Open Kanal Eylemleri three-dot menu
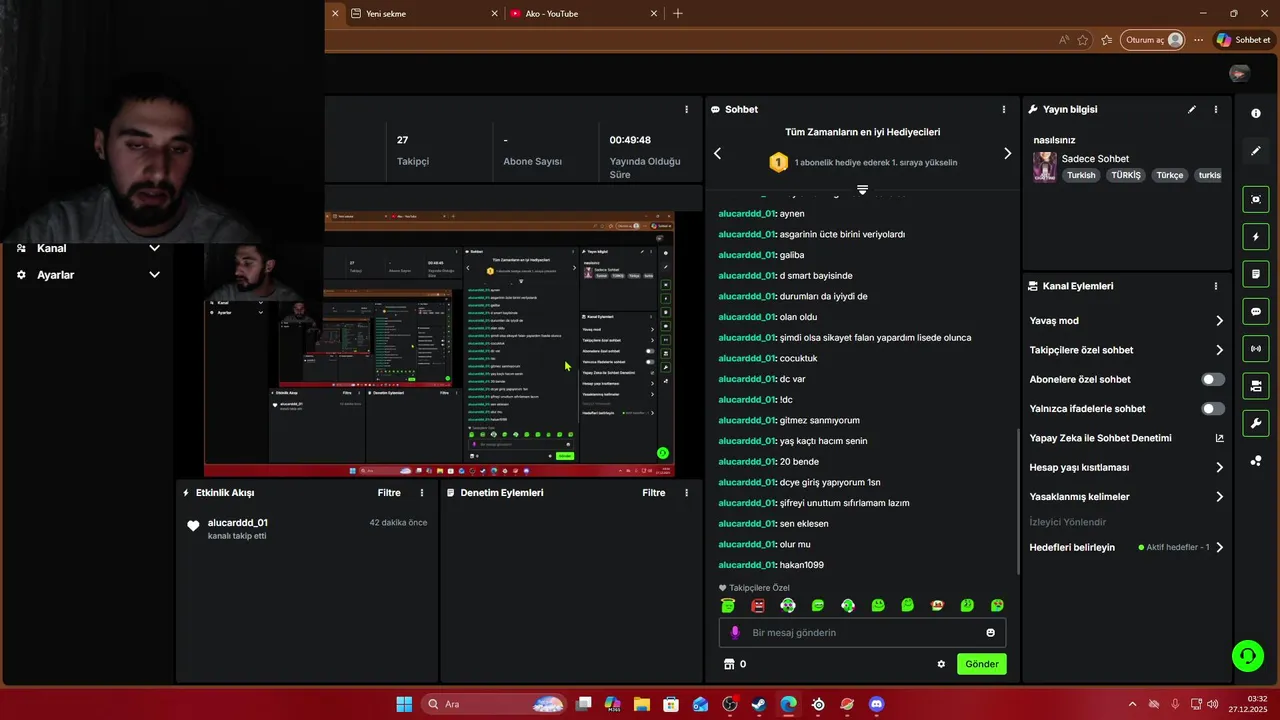The image size is (1280, 720). click(x=1216, y=286)
